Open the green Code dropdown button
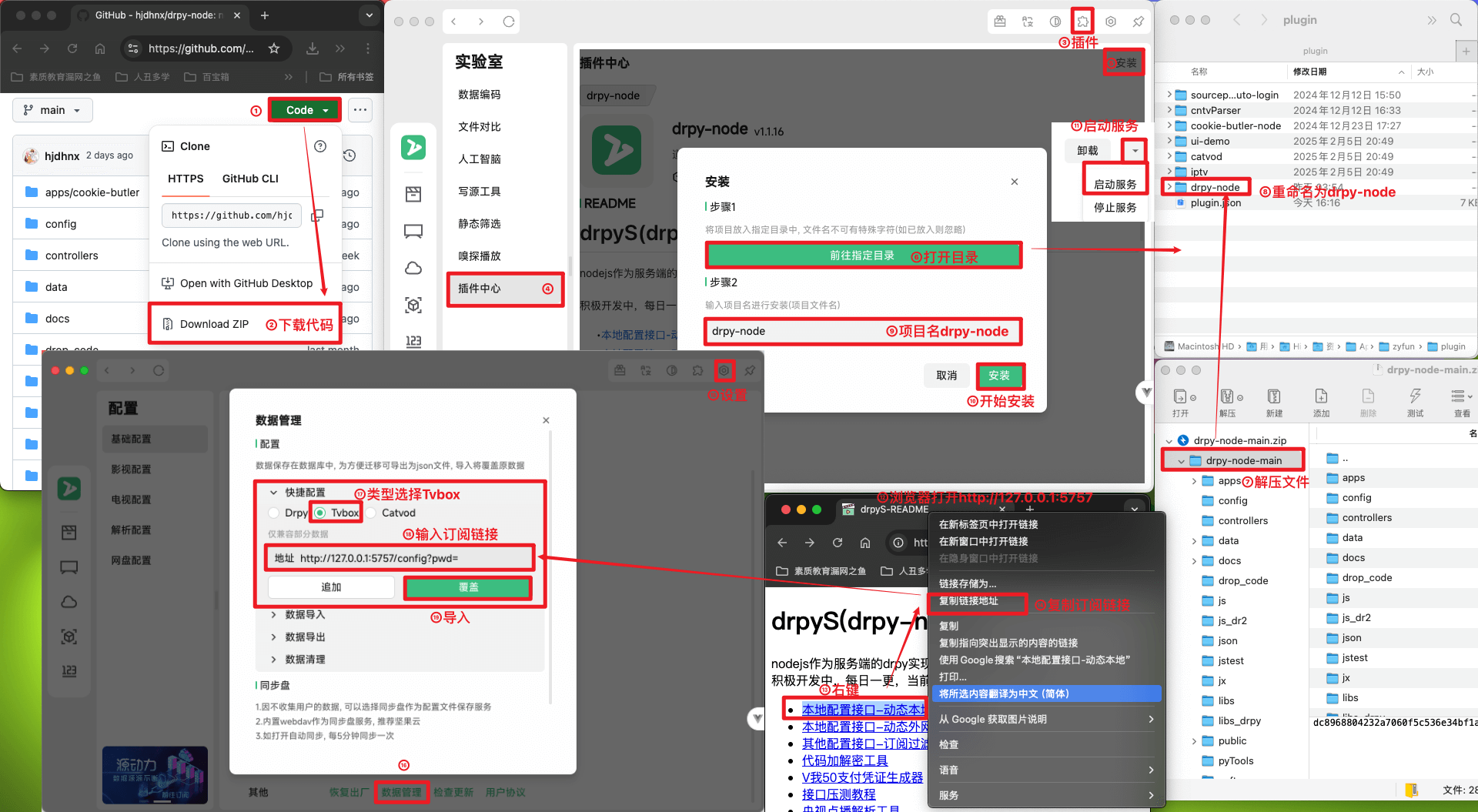 point(305,110)
